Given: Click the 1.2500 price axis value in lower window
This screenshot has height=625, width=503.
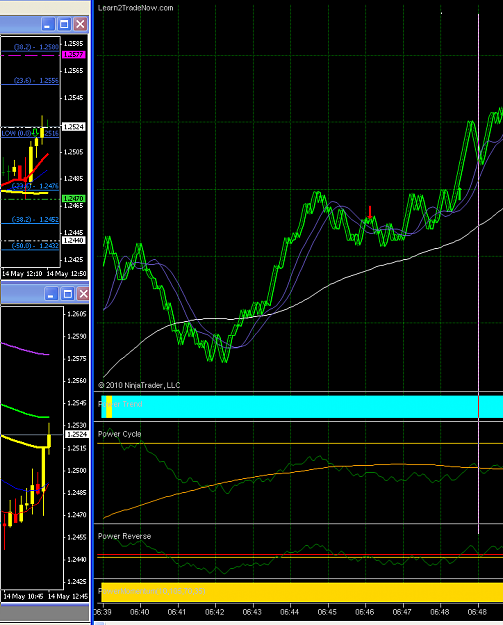Looking at the screenshot, I should pyautogui.click(x=77, y=470).
